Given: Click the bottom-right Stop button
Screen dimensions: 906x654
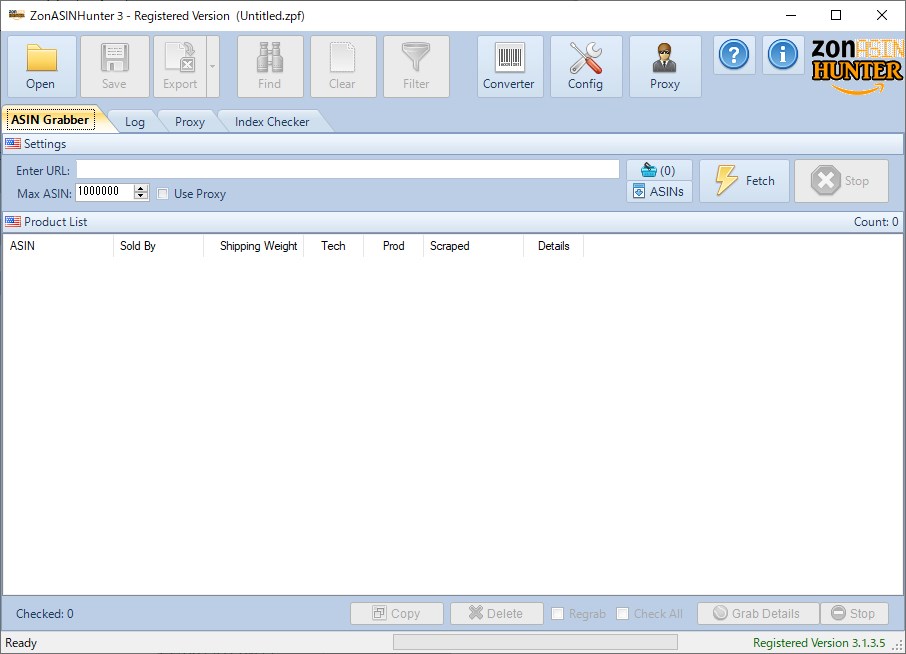Looking at the screenshot, I should tap(854, 613).
